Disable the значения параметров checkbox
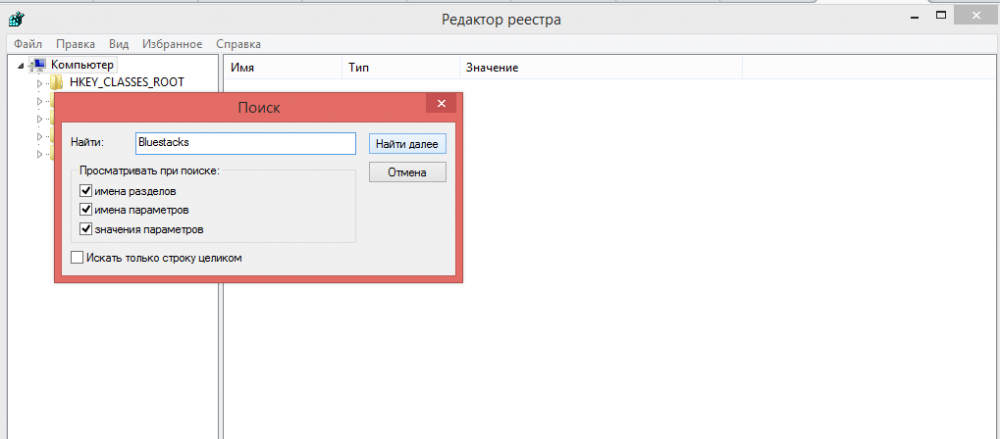Image resolution: width=1000 pixels, height=439 pixels. click(86, 229)
